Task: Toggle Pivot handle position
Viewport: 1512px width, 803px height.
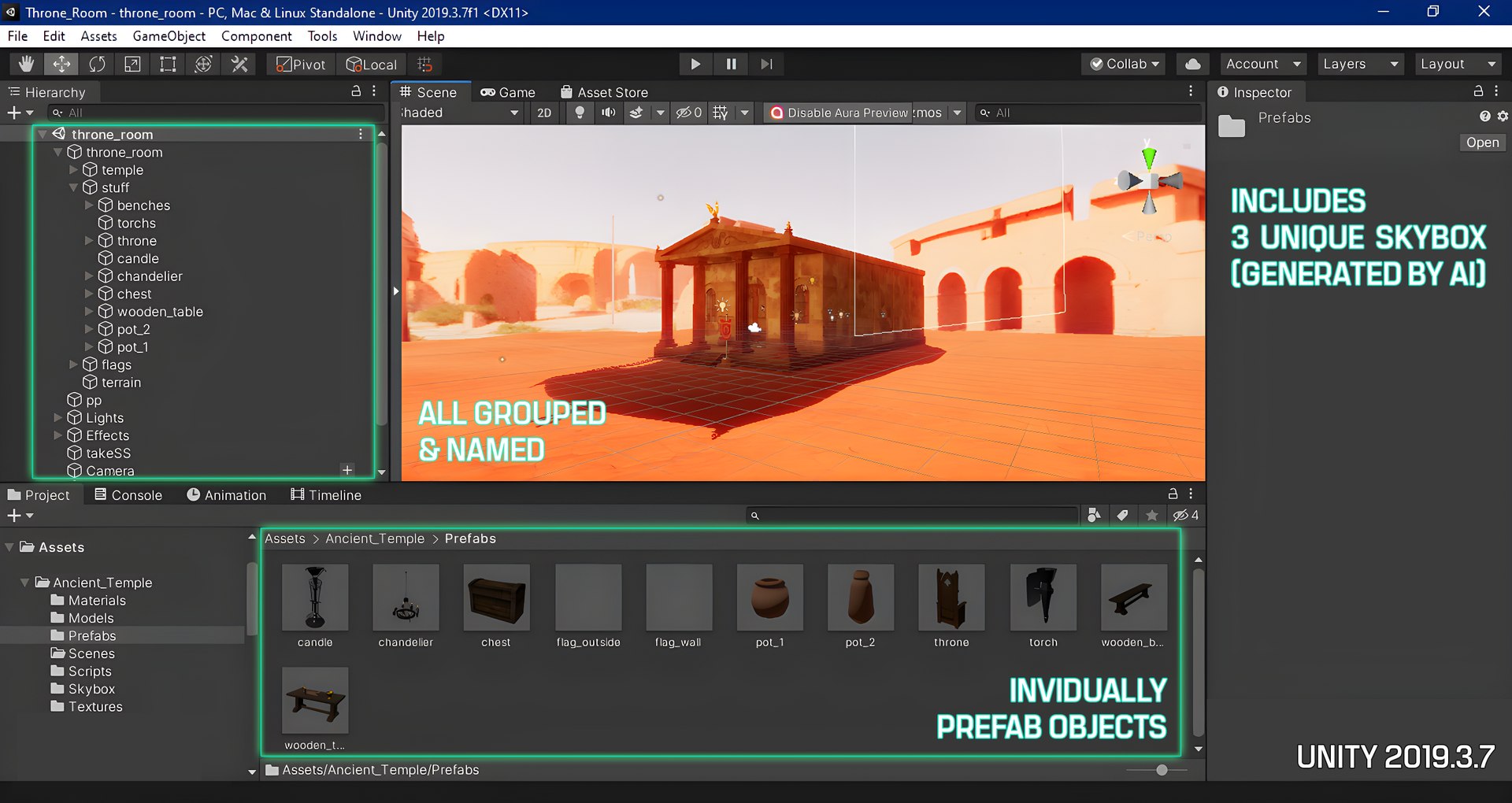Action: click(x=301, y=64)
